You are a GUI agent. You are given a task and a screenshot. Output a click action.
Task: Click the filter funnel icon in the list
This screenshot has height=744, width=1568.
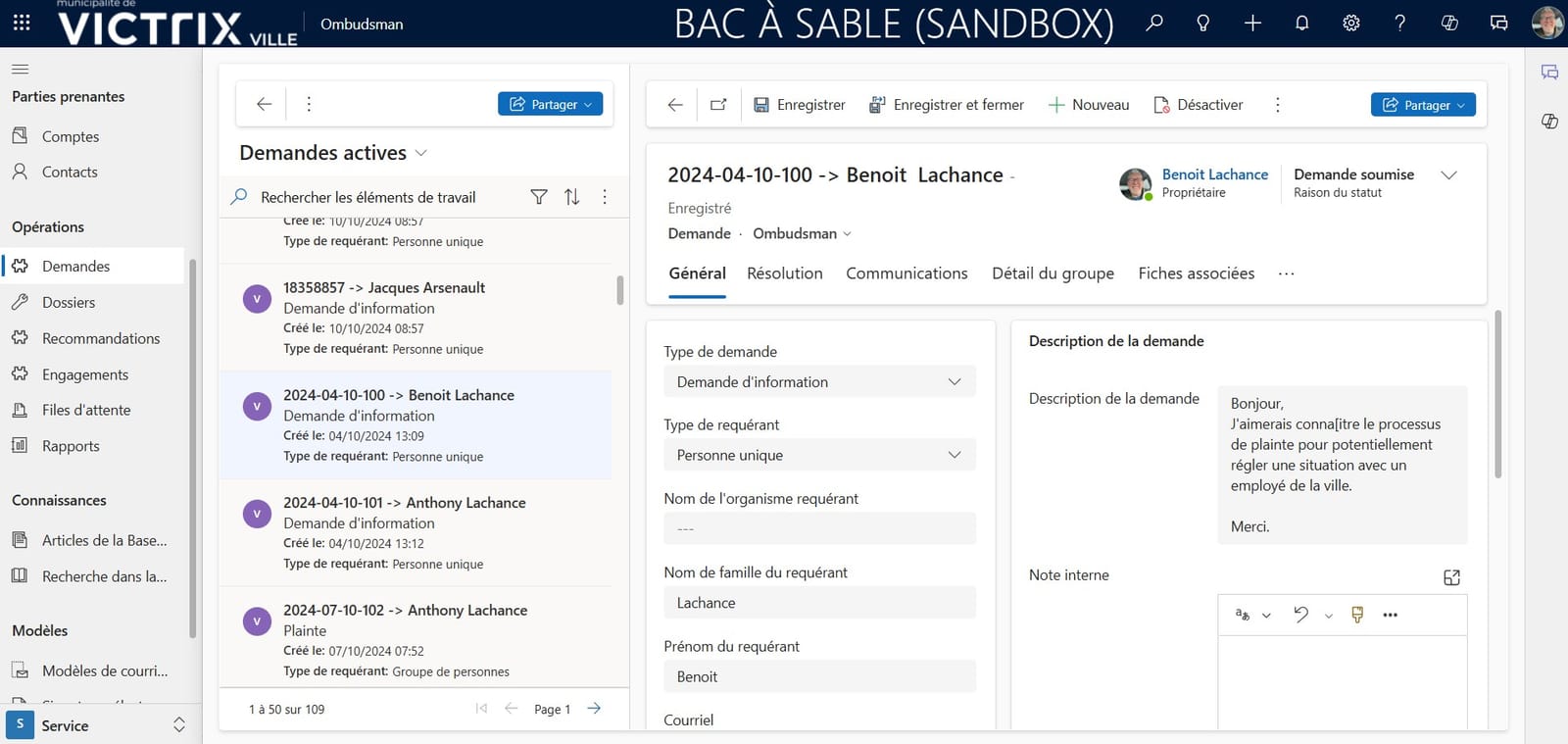tap(539, 197)
